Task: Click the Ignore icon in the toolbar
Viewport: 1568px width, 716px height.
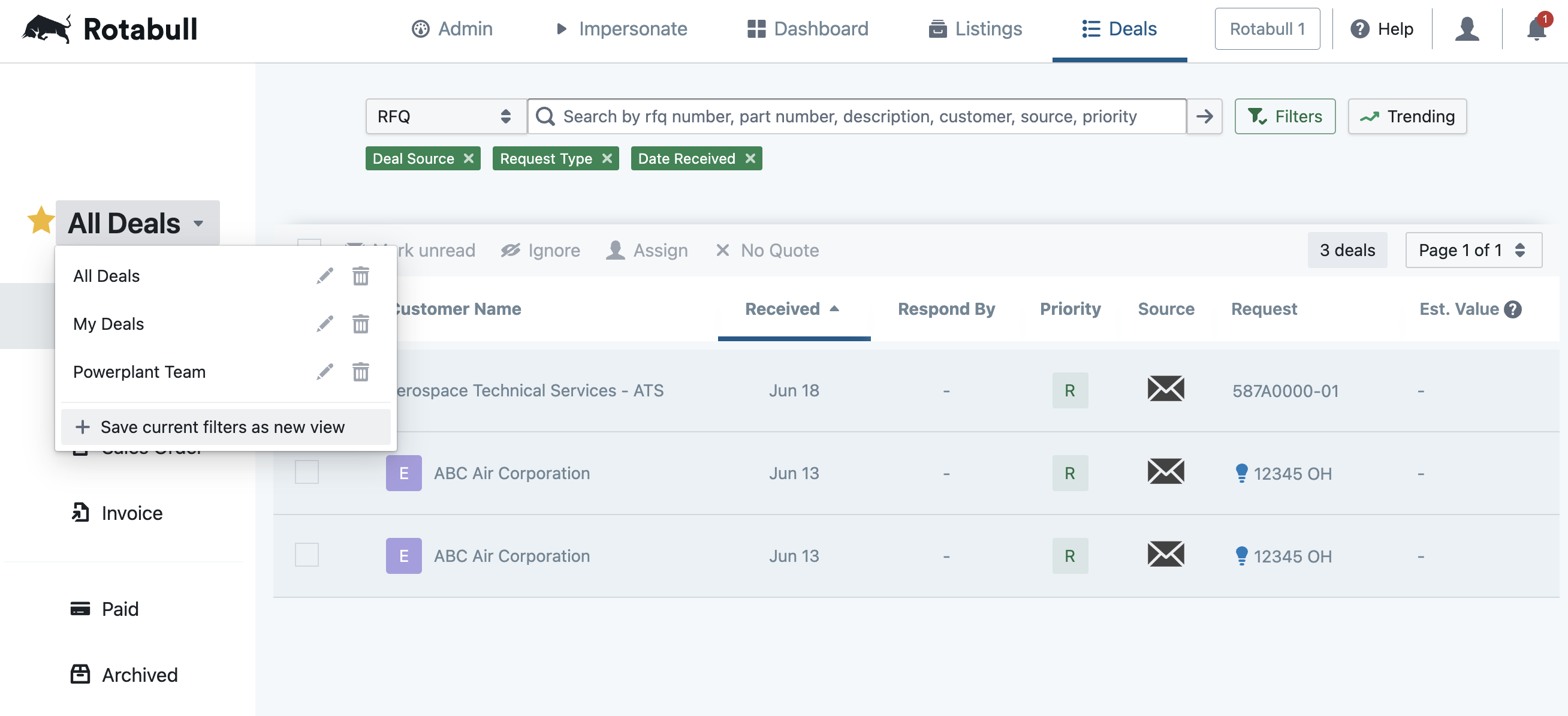Action: (510, 250)
